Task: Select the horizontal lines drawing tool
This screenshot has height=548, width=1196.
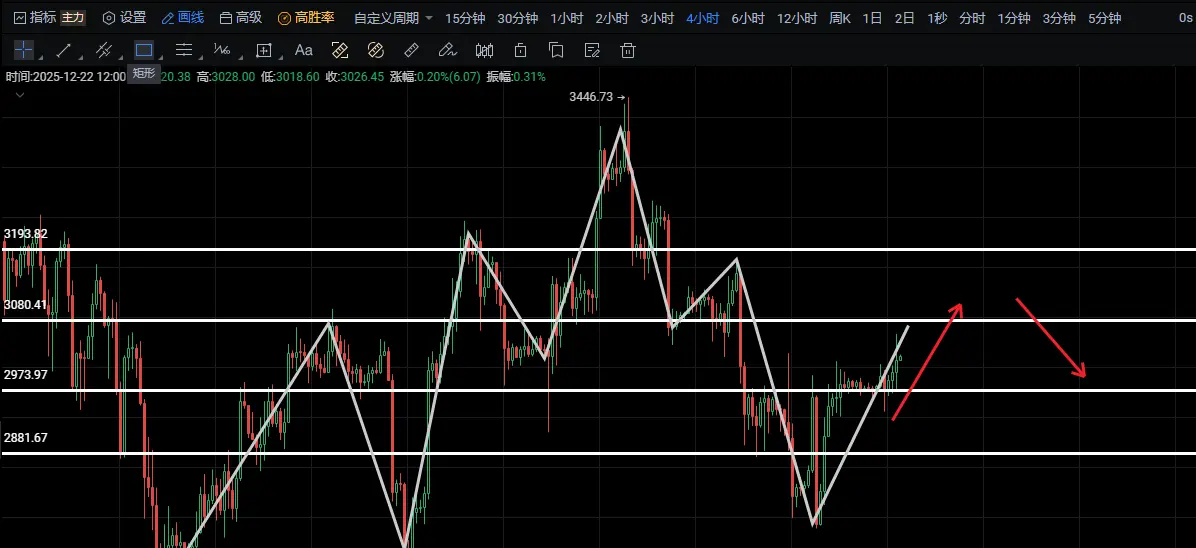Action: click(184, 50)
